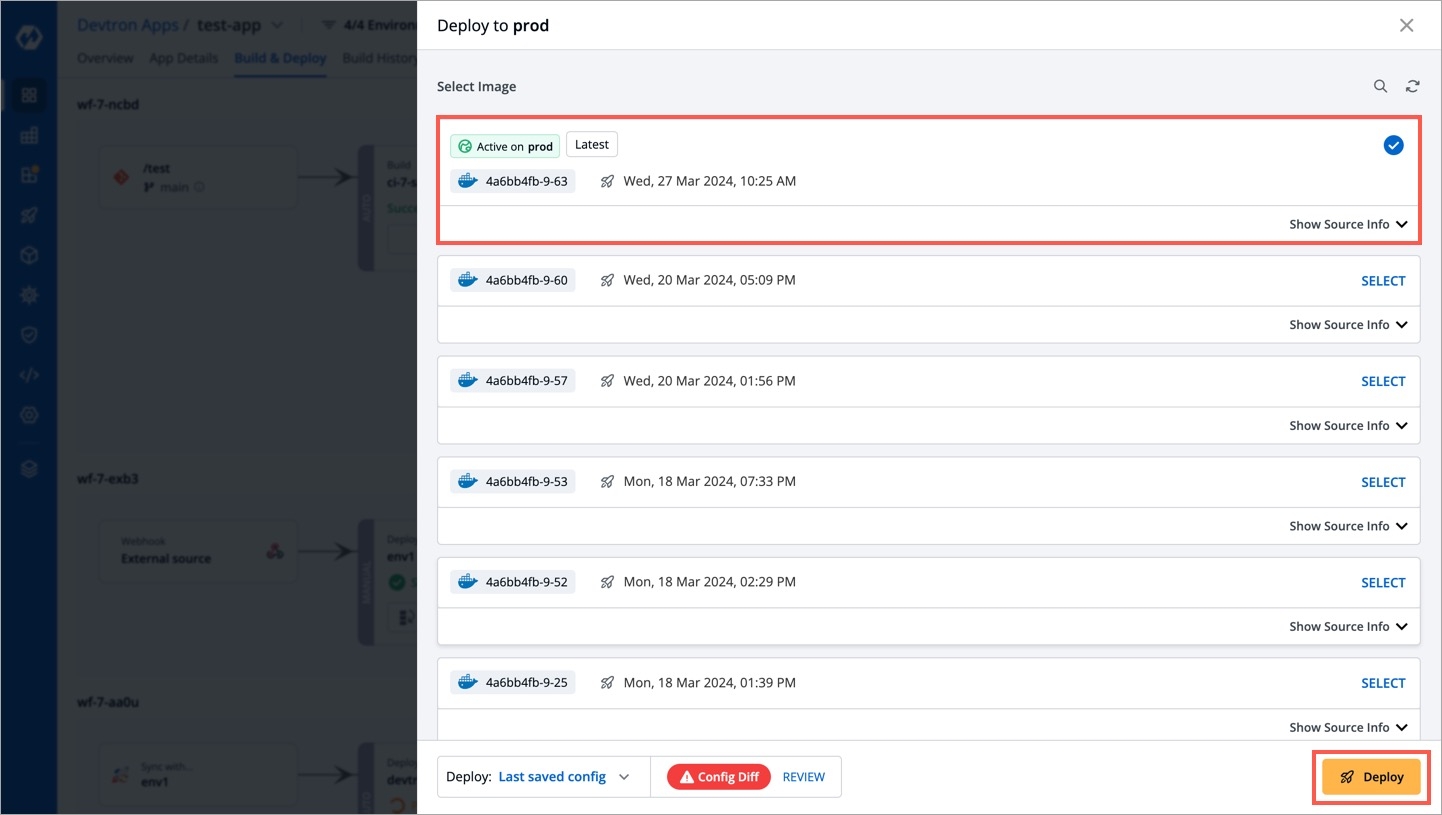The width and height of the screenshot is (1442, 815).
Task: Expand Show Source Info for 4a6bb4fb-9-63
Action: pos(1348,224)
